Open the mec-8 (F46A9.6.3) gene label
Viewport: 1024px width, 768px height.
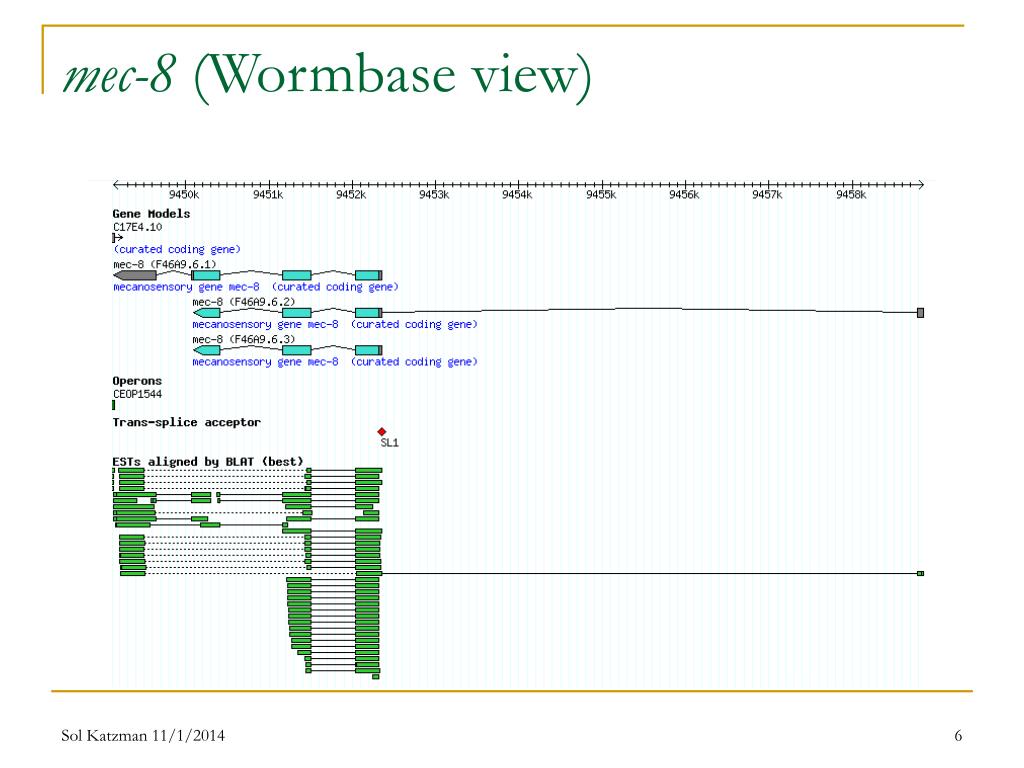(244, 340)
